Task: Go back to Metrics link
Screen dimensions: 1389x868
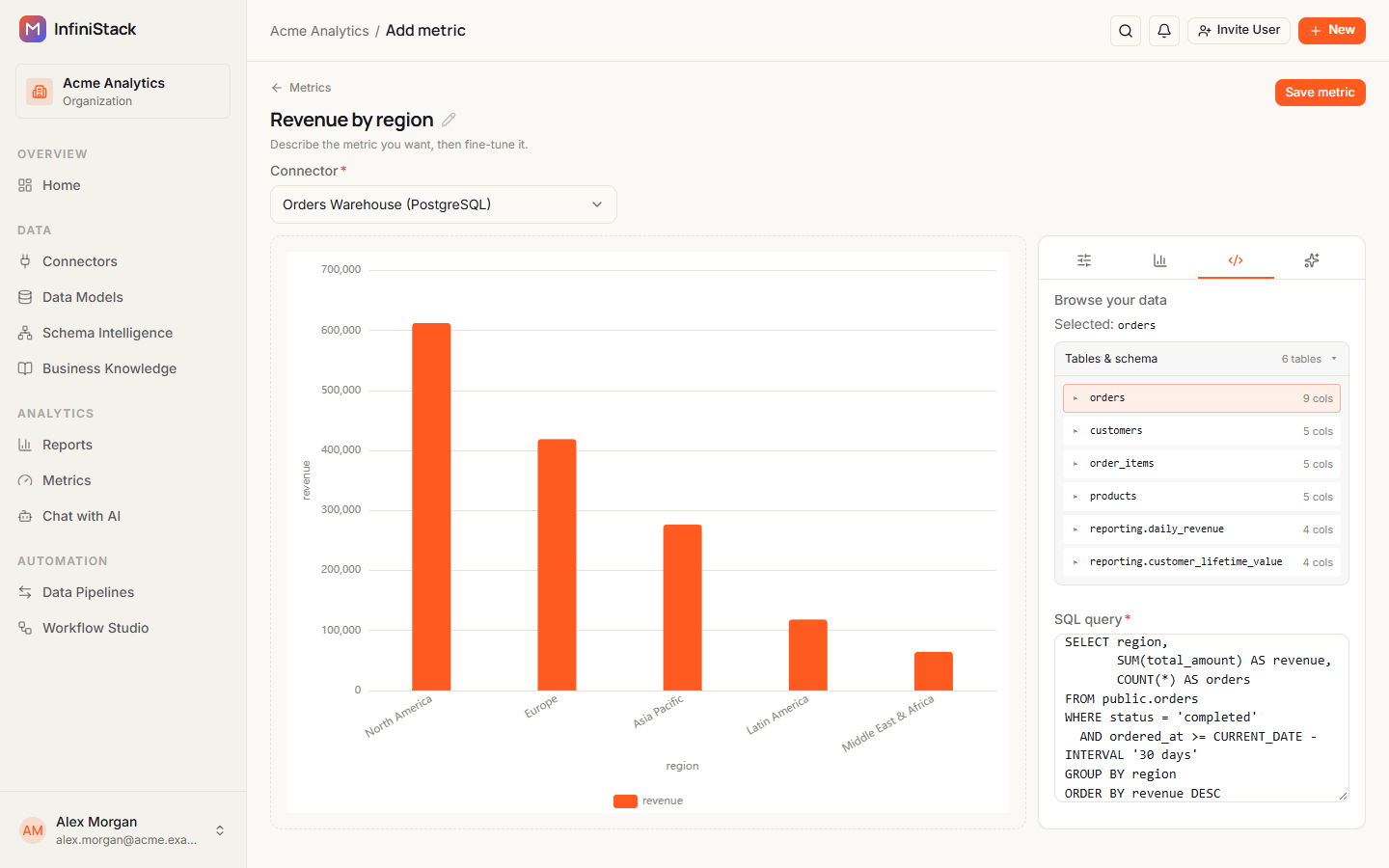Action: pos(301,88)
